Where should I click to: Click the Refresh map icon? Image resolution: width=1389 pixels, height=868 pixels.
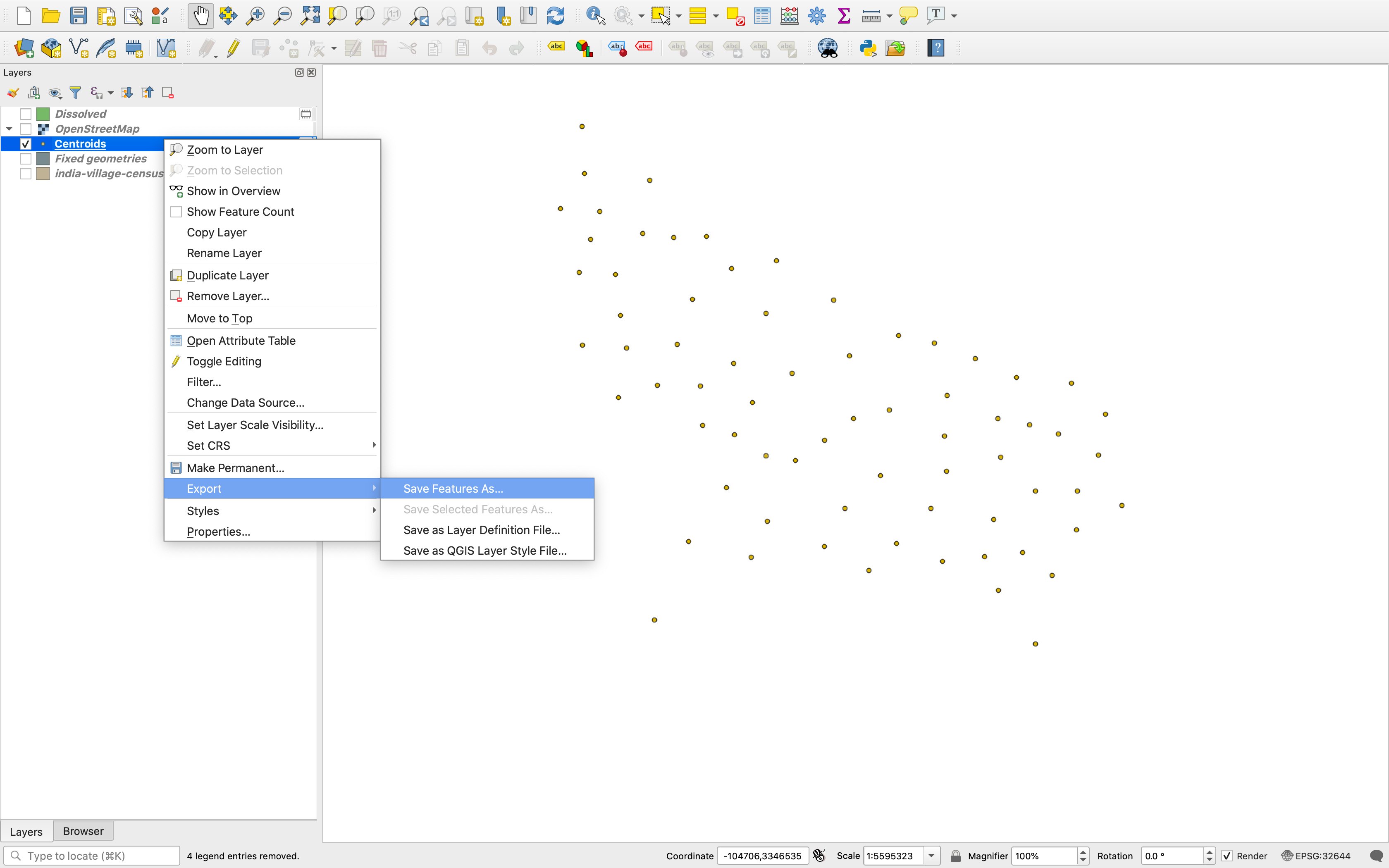point(555,16)
